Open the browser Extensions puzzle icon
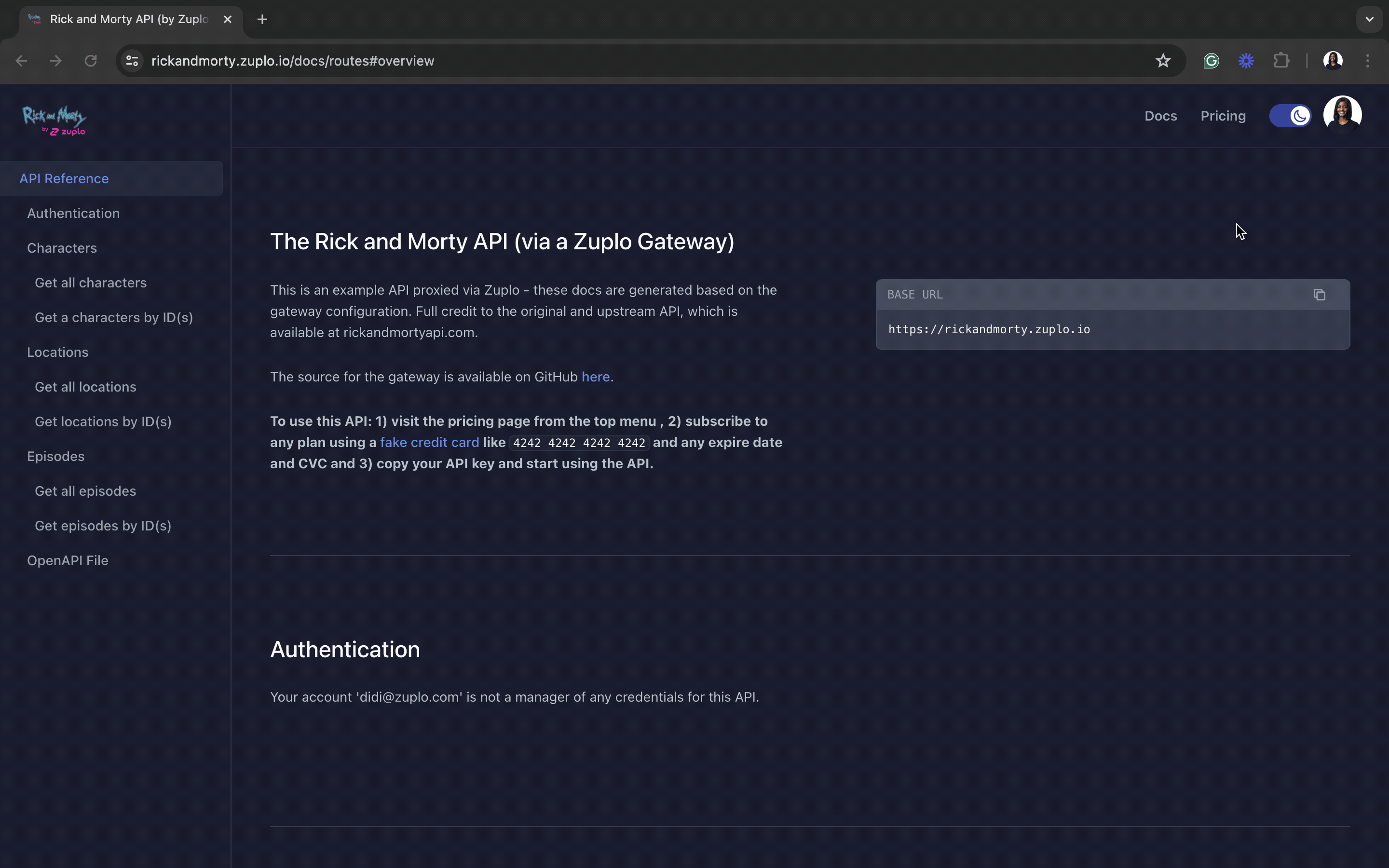The image size is (1389, 868). [1281, 60]
